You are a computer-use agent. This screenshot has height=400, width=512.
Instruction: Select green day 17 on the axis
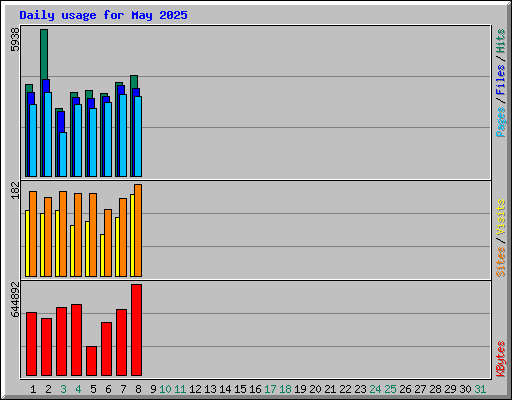point(270,389)
